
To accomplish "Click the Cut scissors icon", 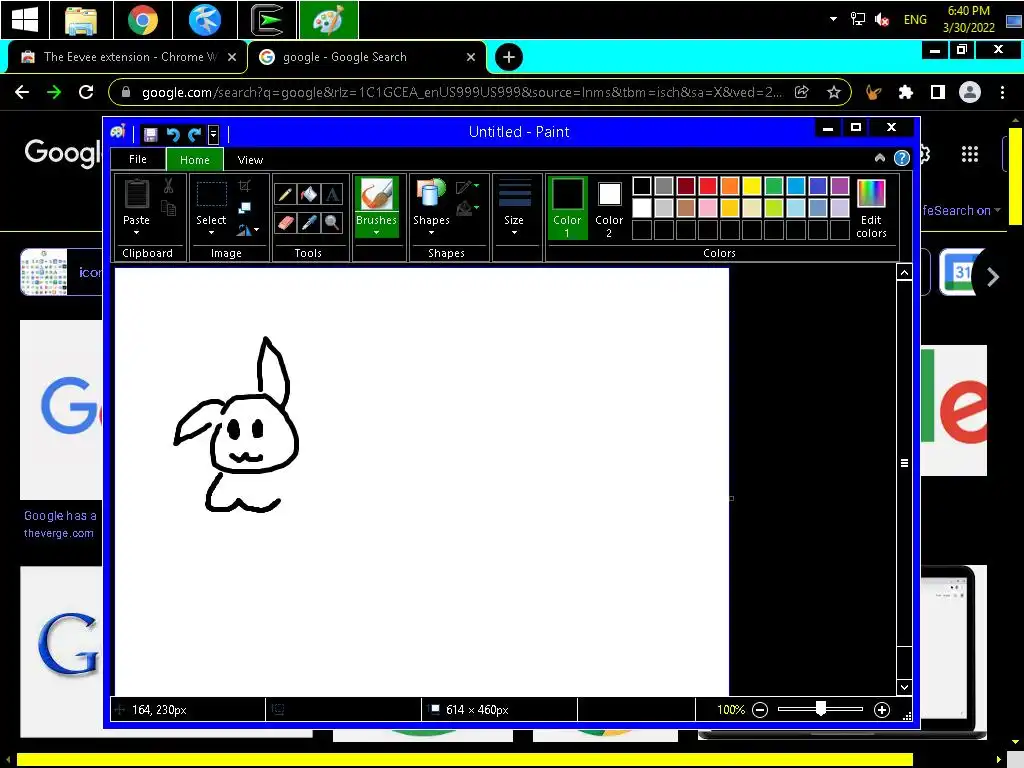I will (x=168, y=186).
